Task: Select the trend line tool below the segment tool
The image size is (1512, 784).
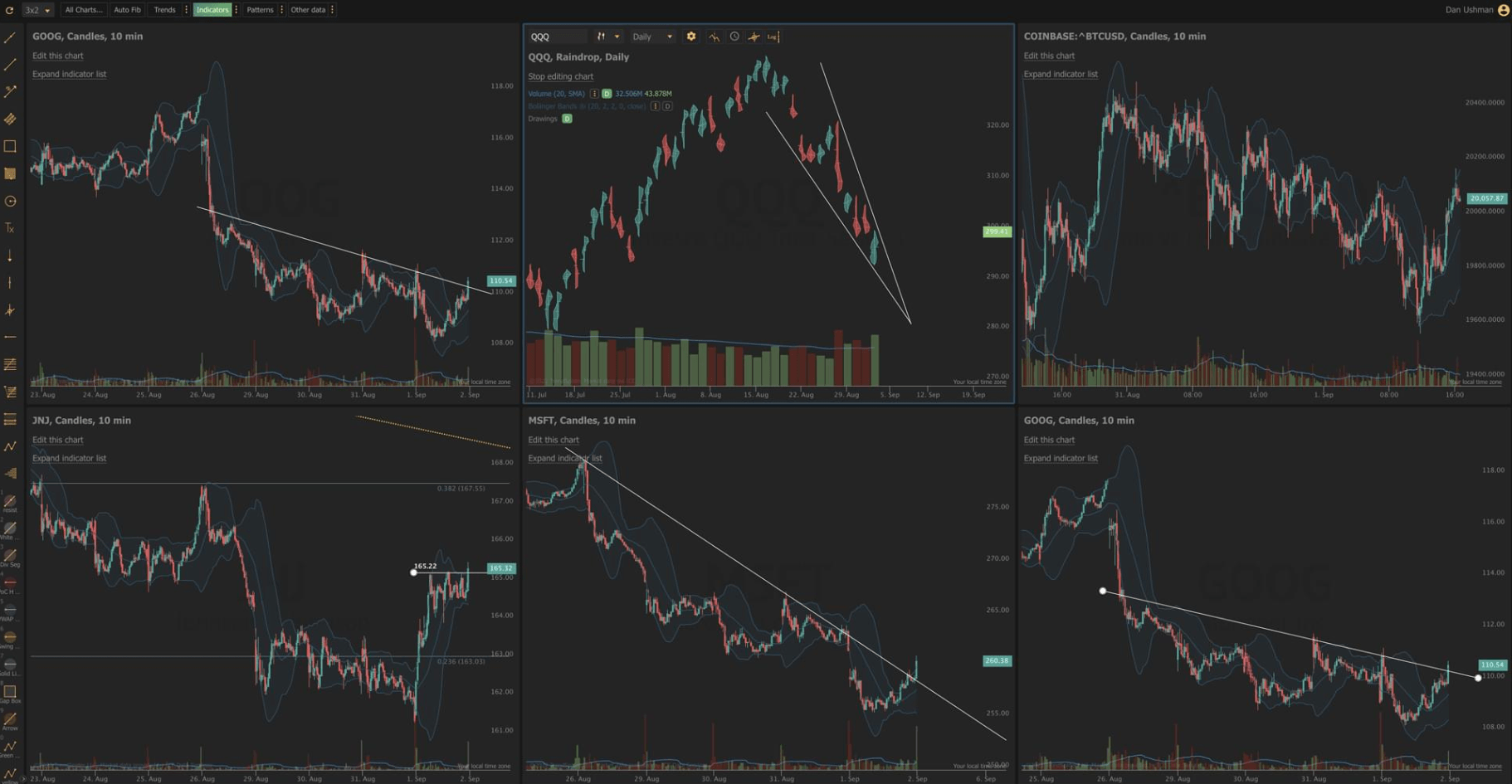Action: click(x=10, y=65)
